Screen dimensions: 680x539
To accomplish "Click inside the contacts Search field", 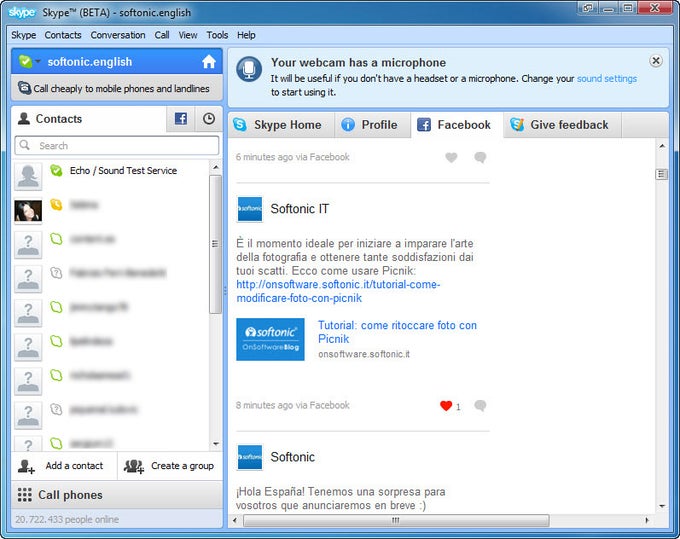I will tap(117, 145).
